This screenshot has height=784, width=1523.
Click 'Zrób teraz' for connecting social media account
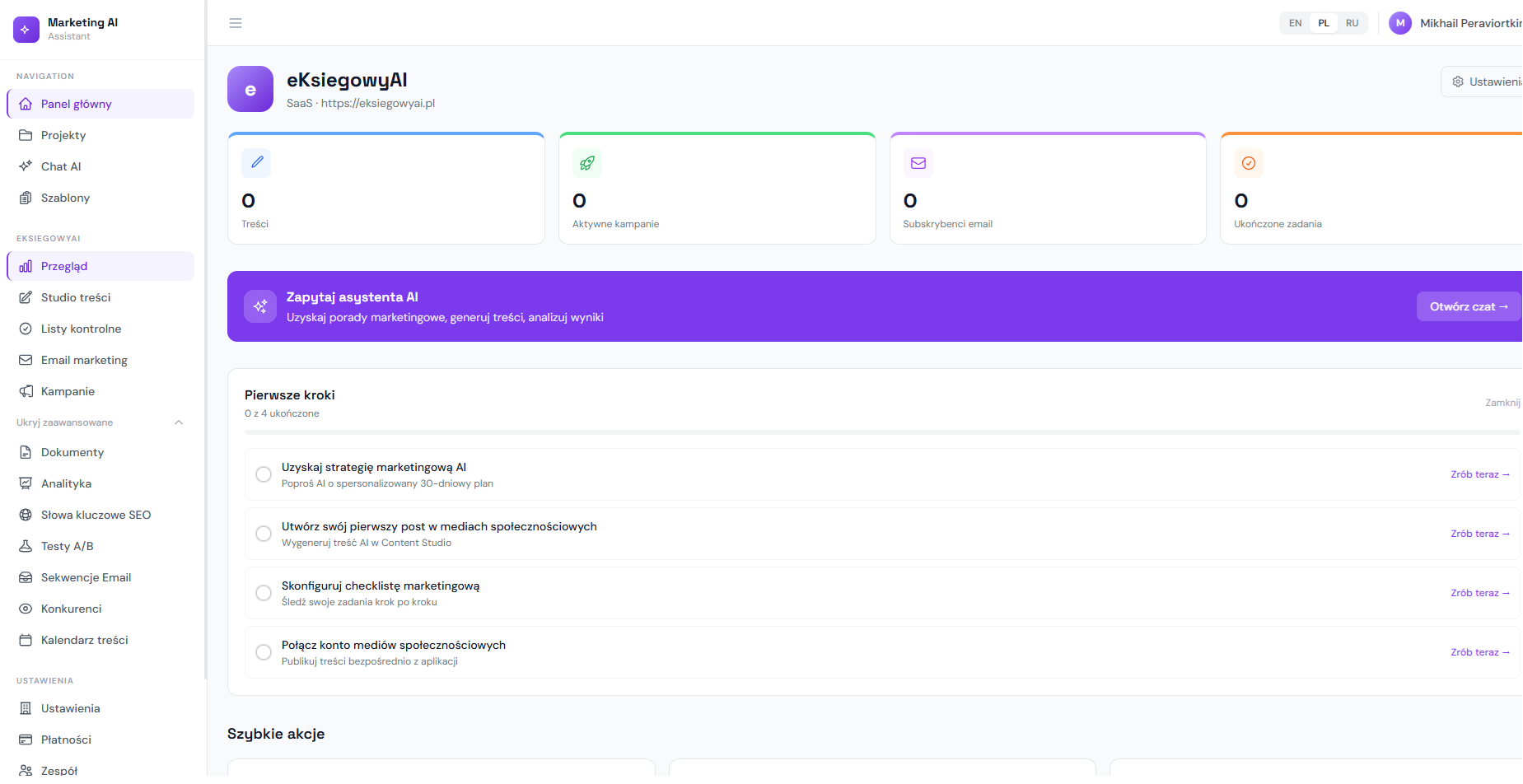point(1480,652)
